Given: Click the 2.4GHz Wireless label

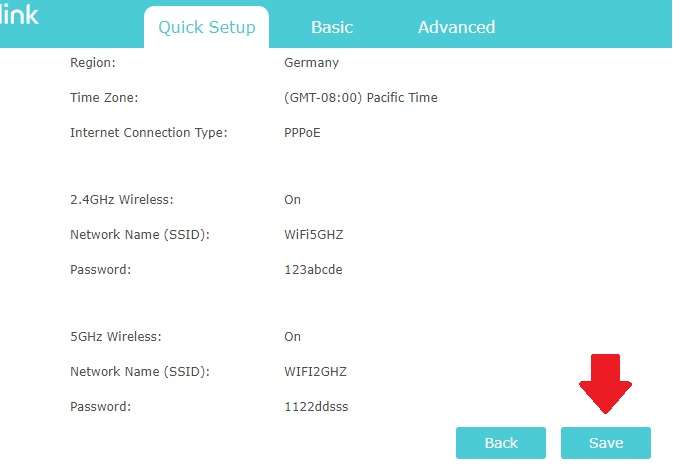Looking at the screenshot, I should pos(122,200).
